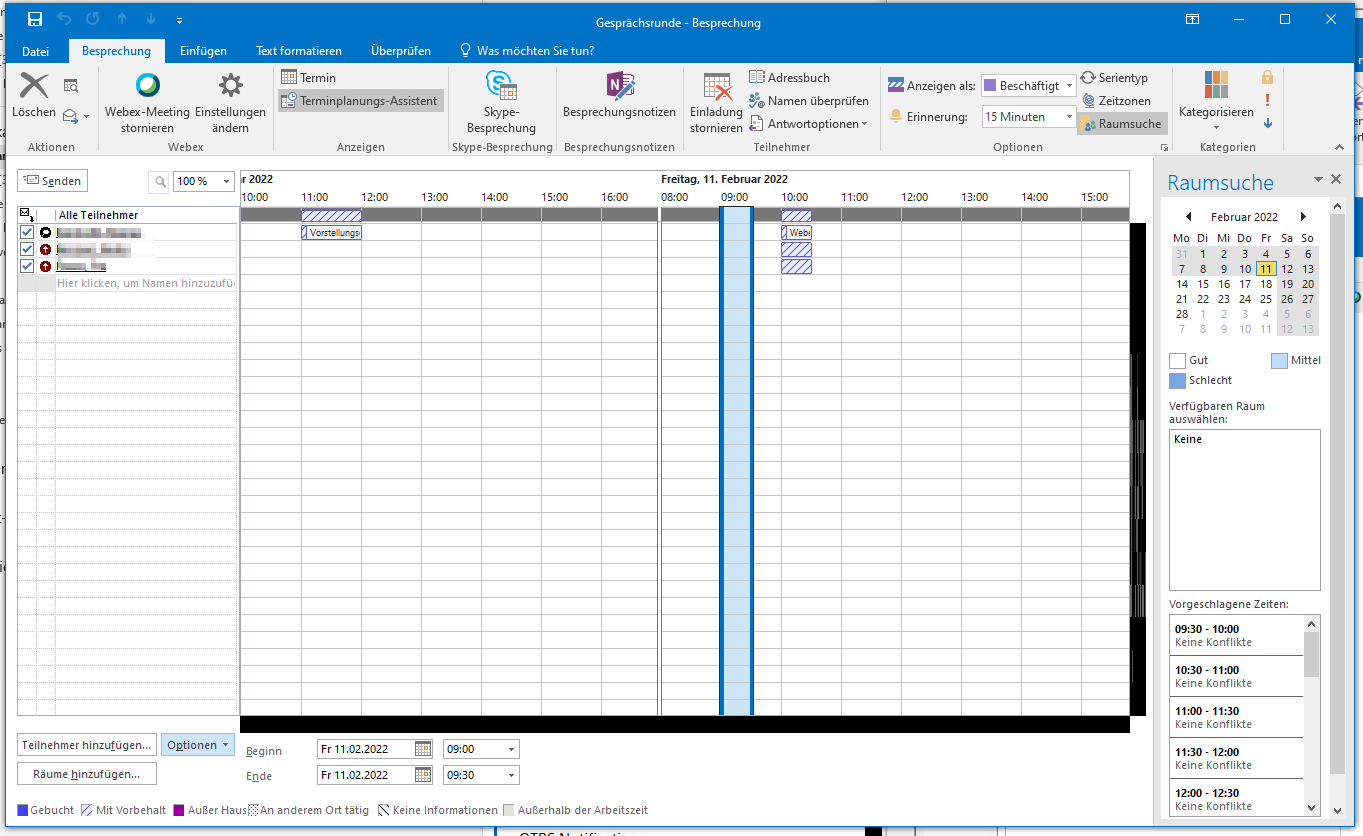
Task: Open the Raumsuche pane options arrow
Action: click(x=1319, y=180)
